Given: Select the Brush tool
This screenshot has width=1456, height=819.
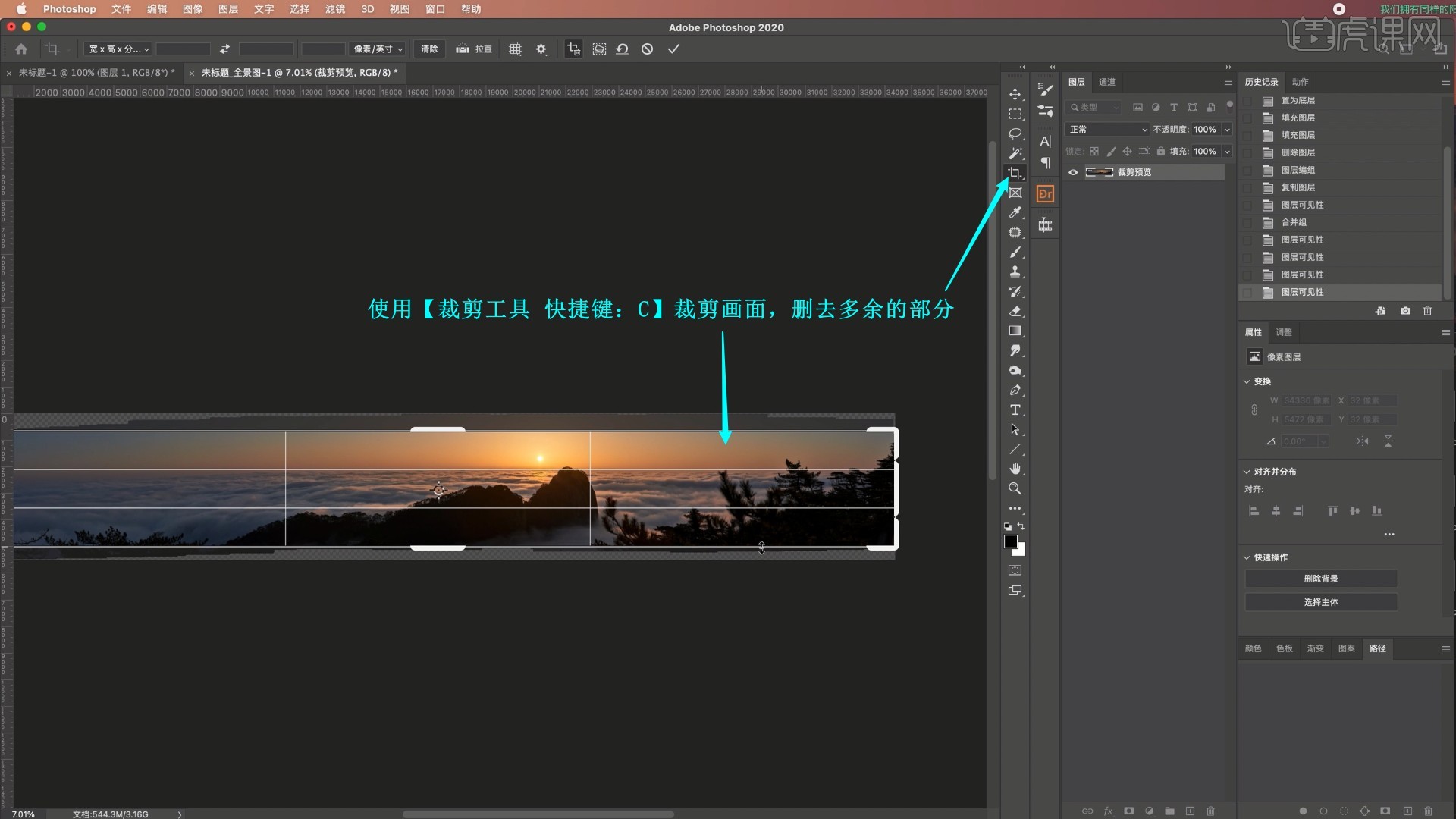Looking at the screenshot, I should pos(1015,252).
